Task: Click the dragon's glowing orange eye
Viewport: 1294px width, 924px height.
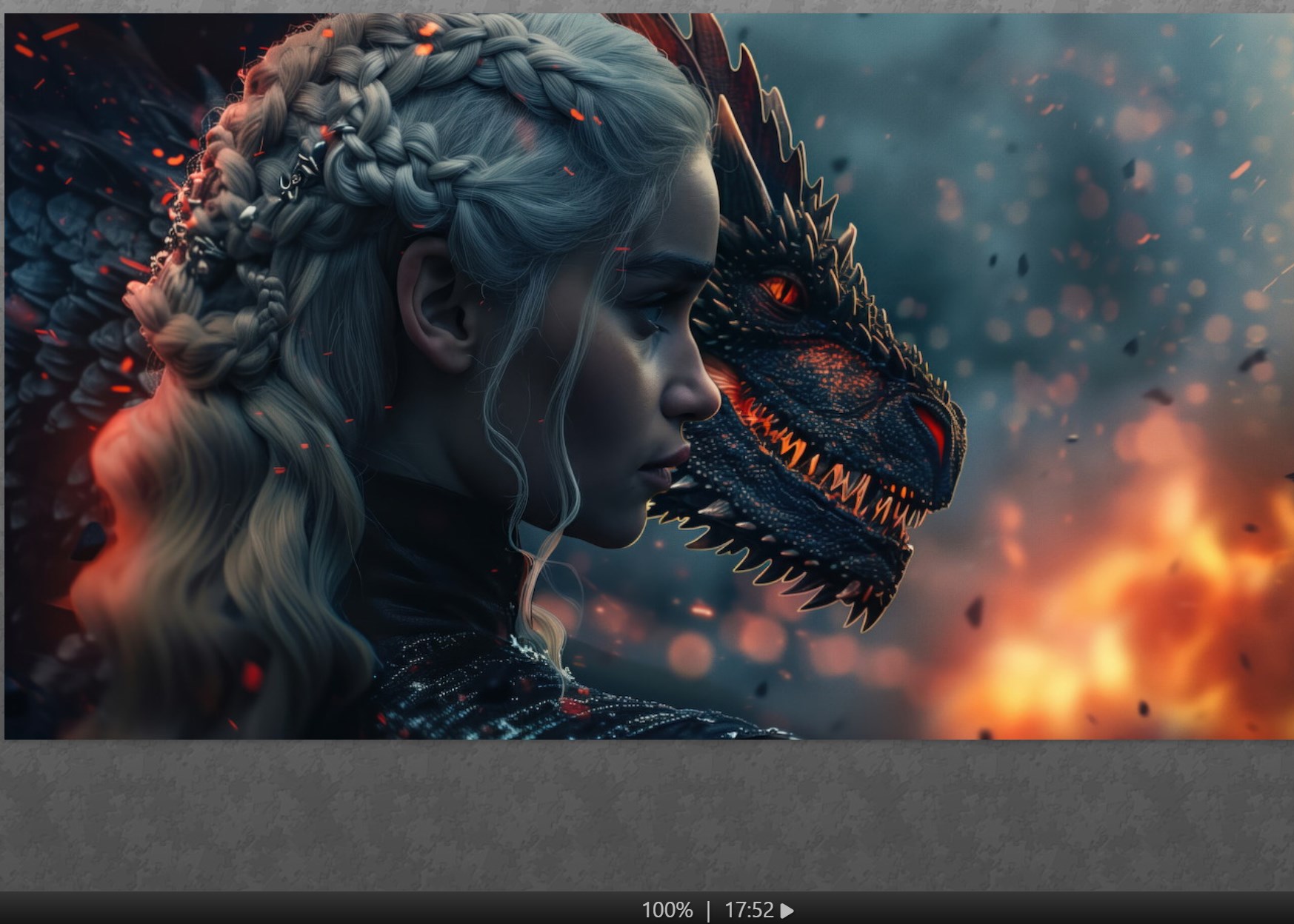Action: pyautogui.click(x=782, y=289)
